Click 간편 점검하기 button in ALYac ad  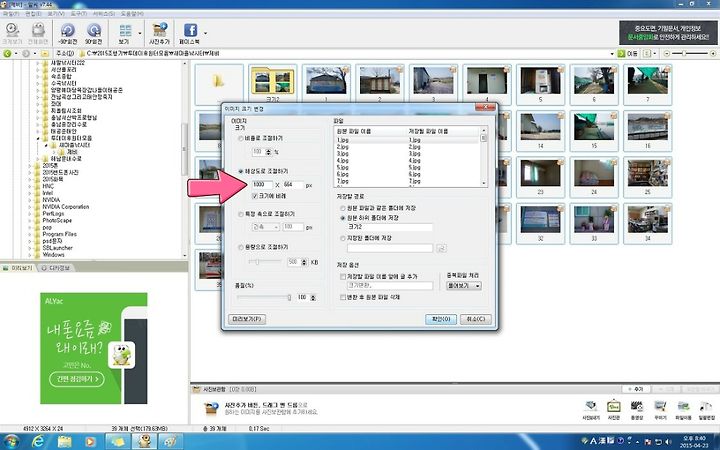77,379
